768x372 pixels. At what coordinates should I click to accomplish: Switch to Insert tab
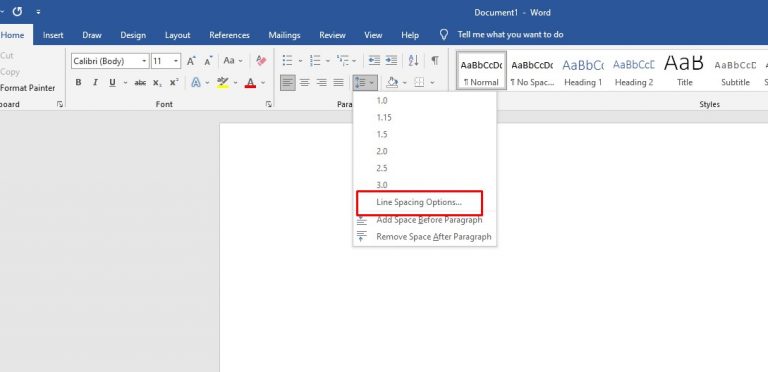click(x=53, y=35)
